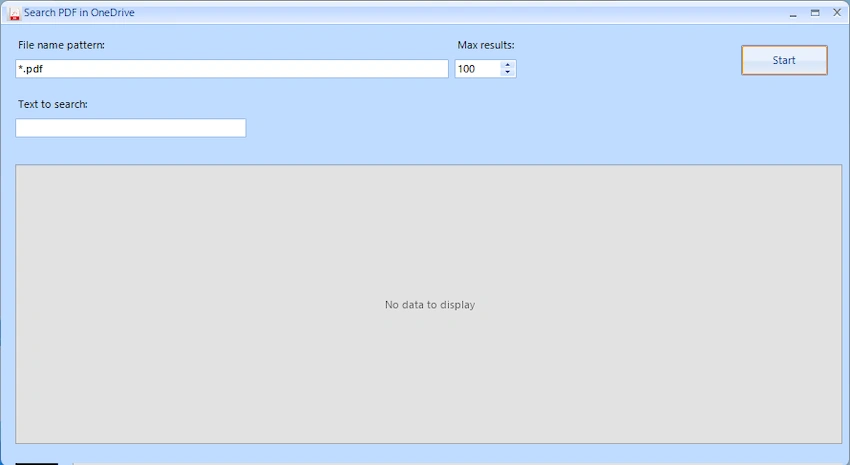Click the Max results value 100
850x465 pixels.
[466, 69]
